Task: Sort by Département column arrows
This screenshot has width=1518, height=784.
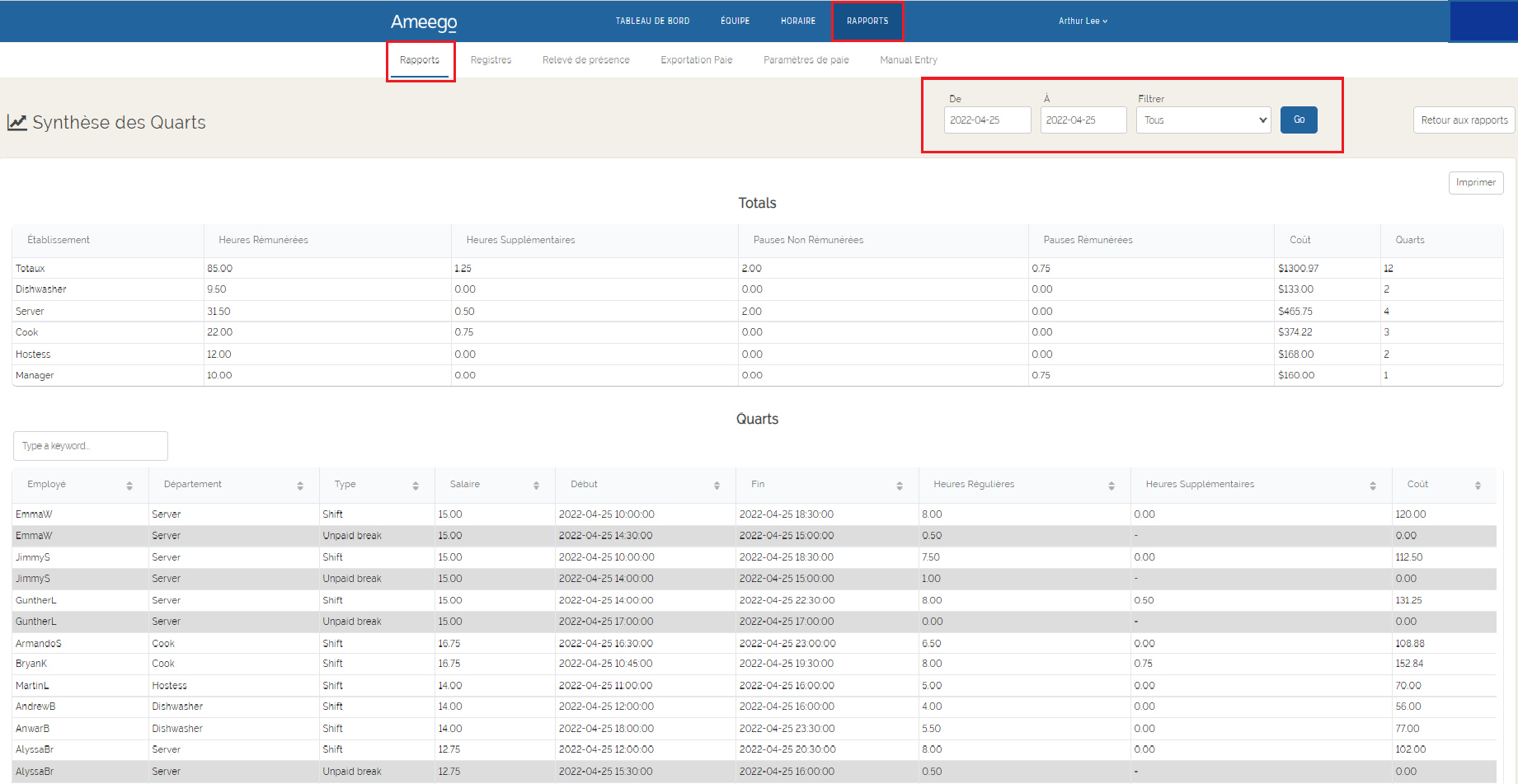Action: [x=300, y=486]
